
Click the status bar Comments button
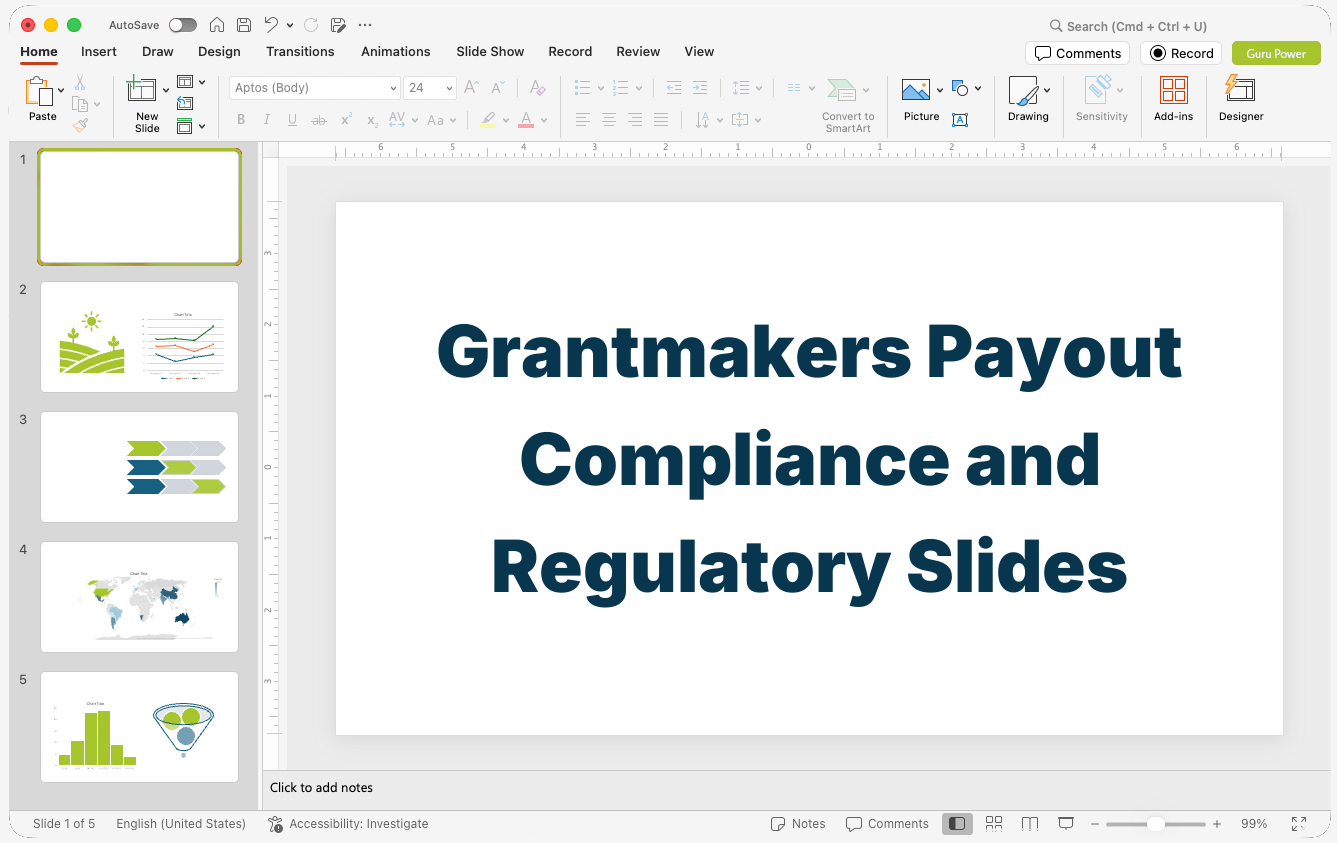point(887,824)
